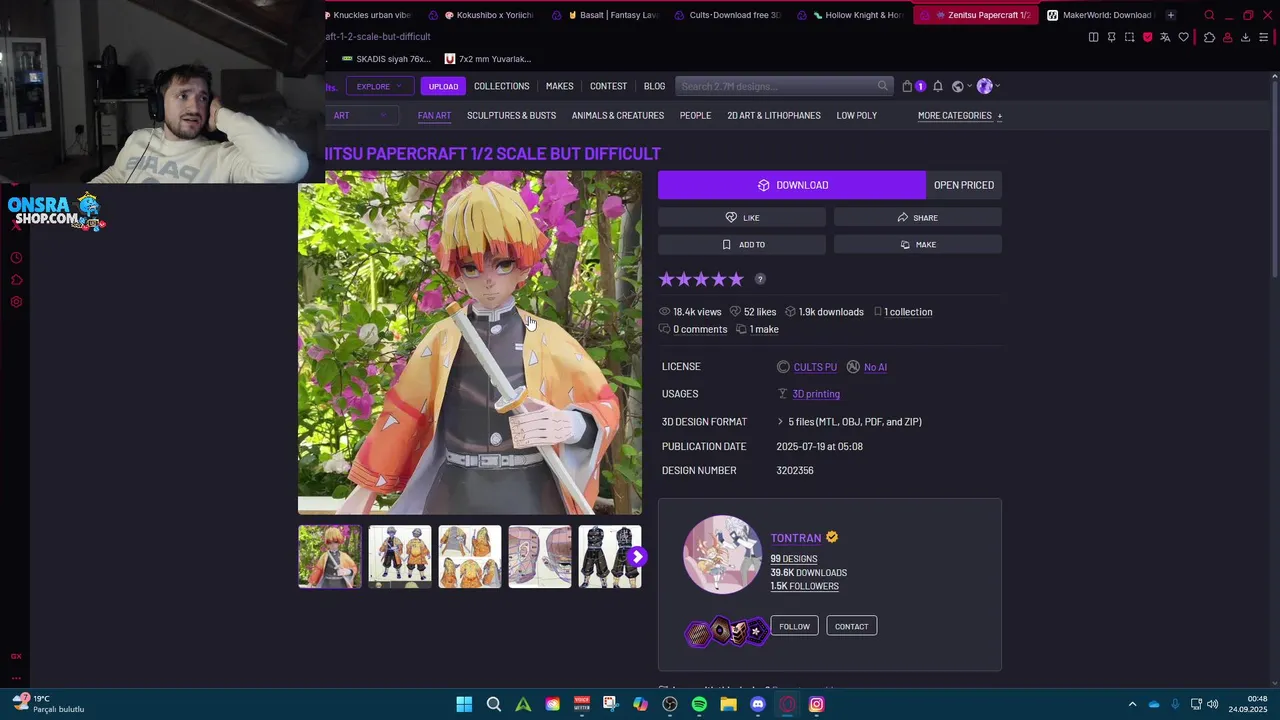1280x720 pixels.
Task: Open the CULTS PU license link
Action: click(x=815, y=367)
